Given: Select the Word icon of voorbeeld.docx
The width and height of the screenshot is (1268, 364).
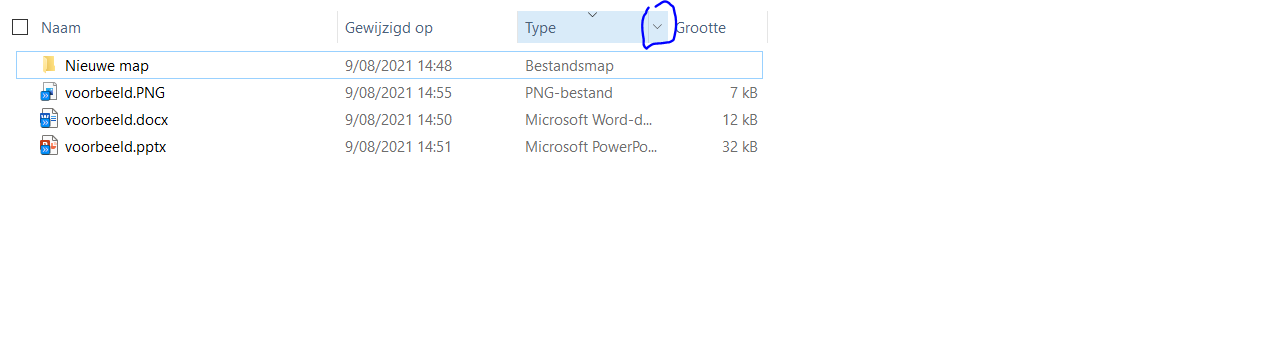Looking at the screenshot, I should click(49, 120).
